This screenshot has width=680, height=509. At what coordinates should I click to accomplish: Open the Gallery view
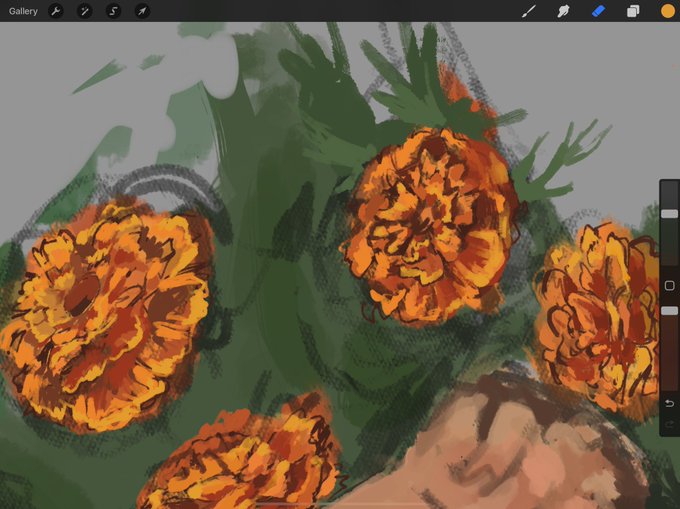pyautogui.click(x=23, y=11)
